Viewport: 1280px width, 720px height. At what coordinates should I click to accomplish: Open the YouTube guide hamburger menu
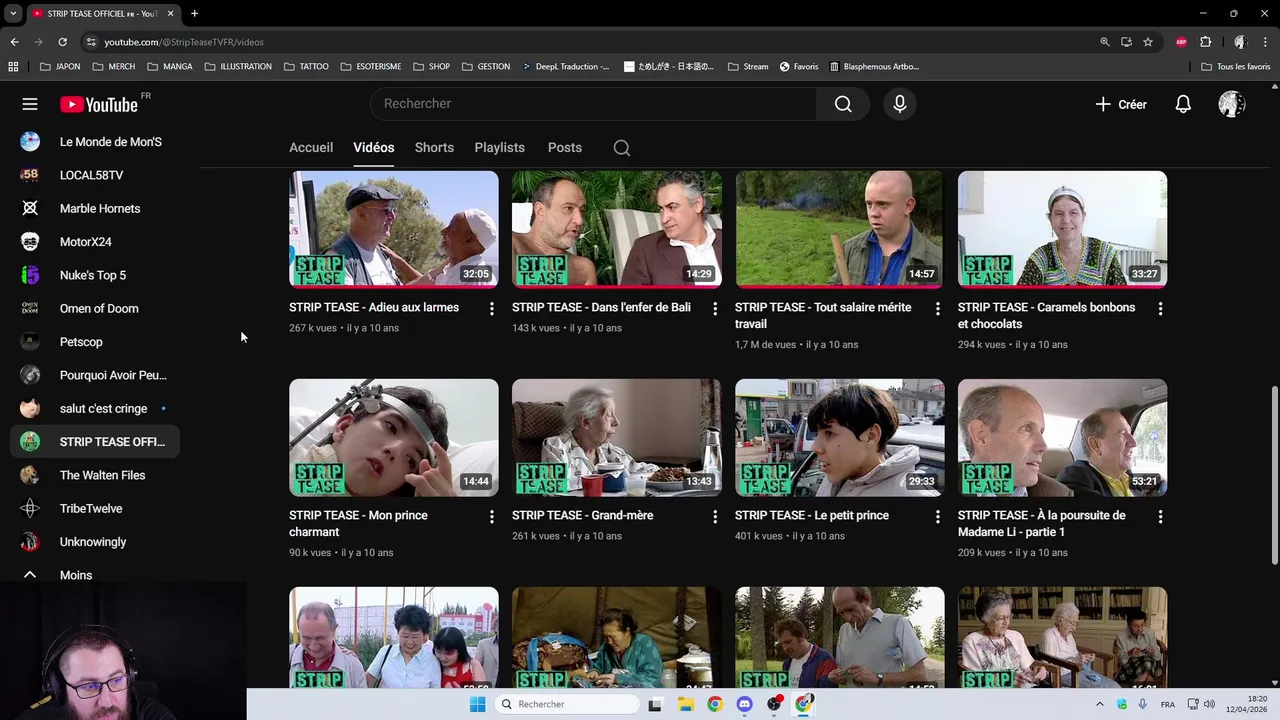pos(30,104)
